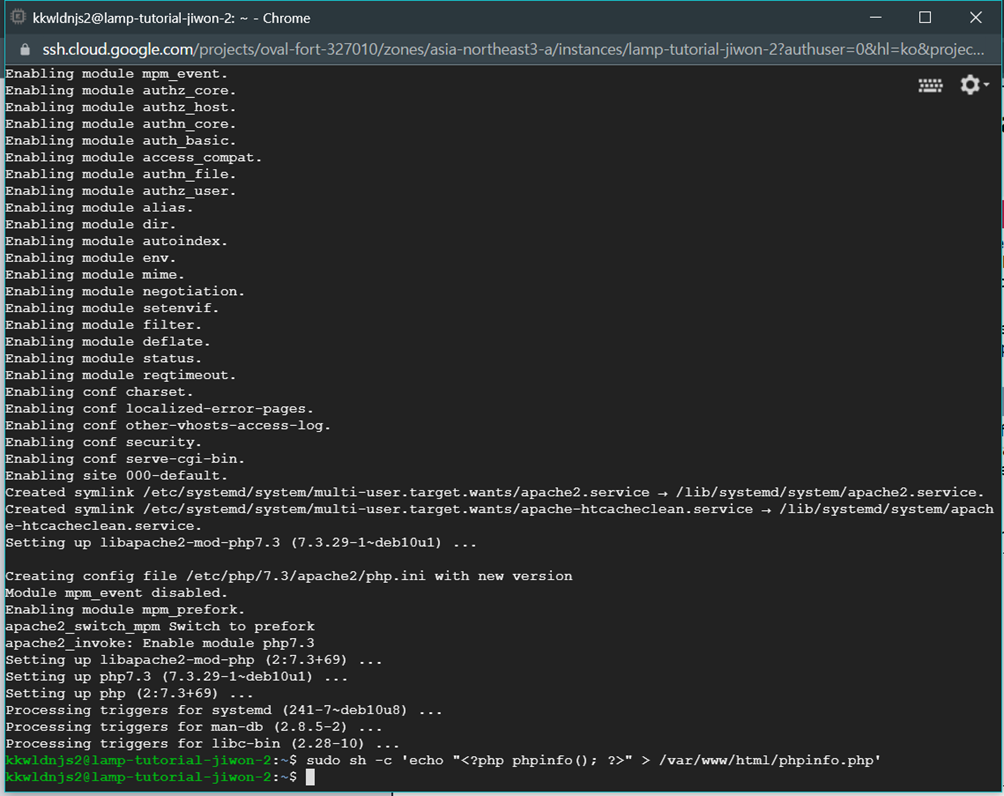This screenshot has height=796, width=1004.
Task: Click the line 'Enabling conf other-vhosts-access-log.'
Action: click(x=168, y=425)
